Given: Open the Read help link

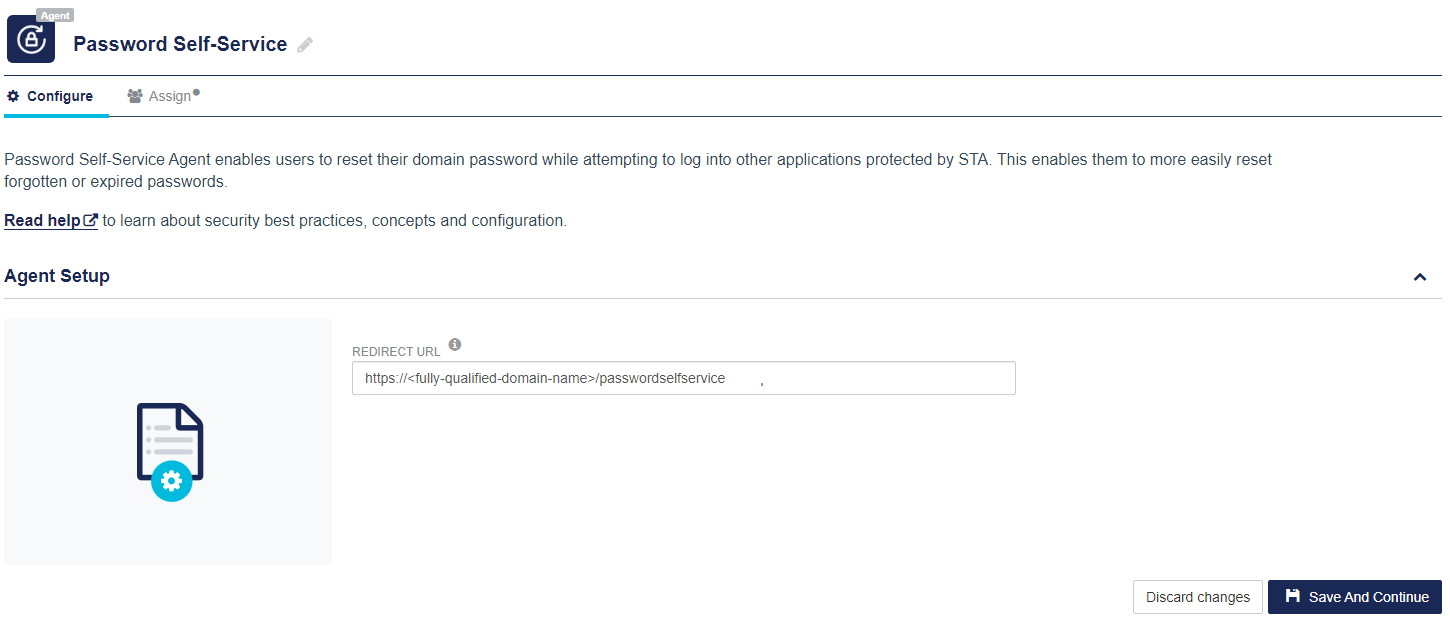Looking at the screenshot, I should 43,221.
